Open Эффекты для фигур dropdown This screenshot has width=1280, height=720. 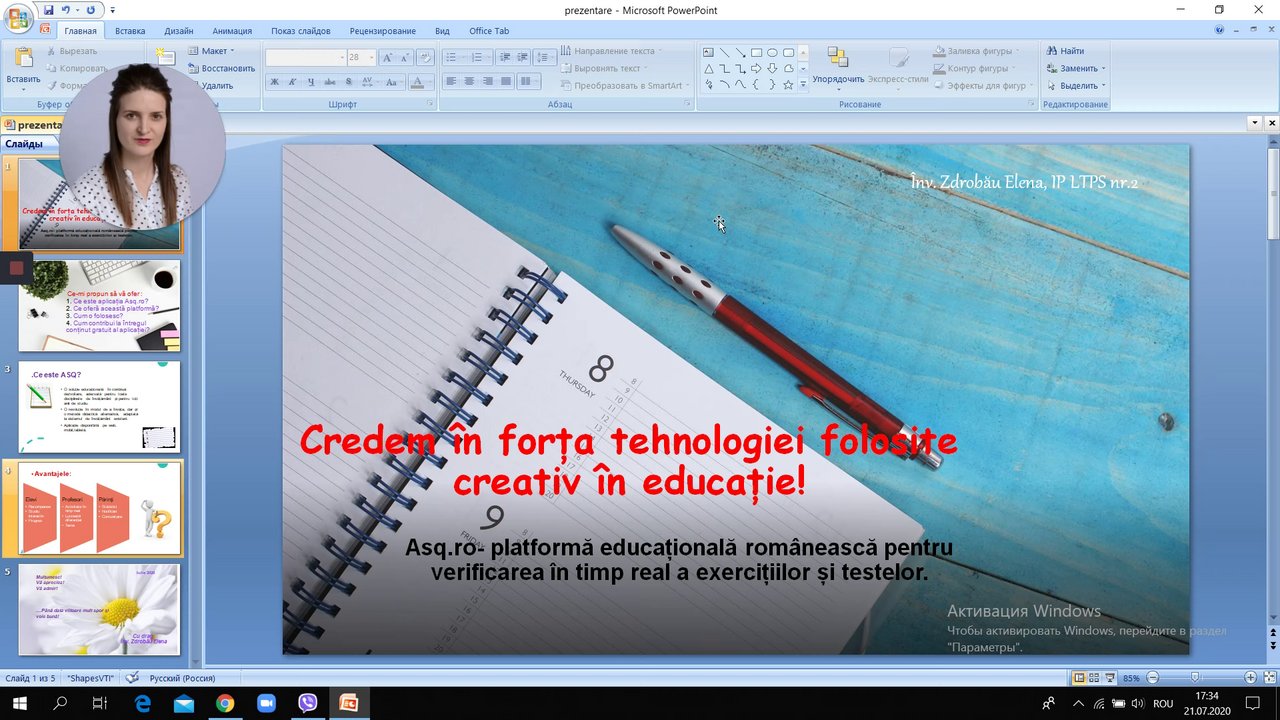984,85
